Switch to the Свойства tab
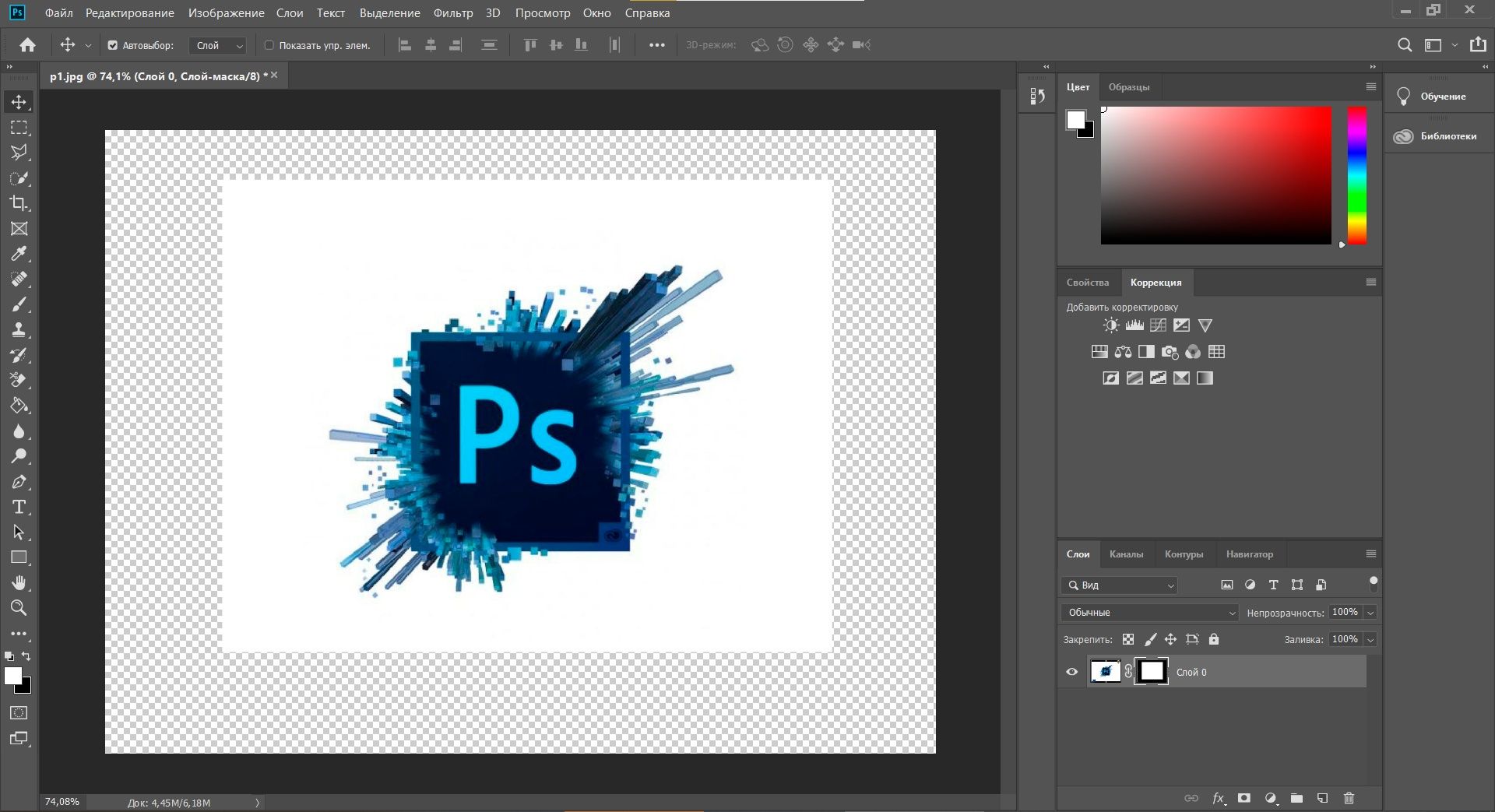 point(1088,283)
